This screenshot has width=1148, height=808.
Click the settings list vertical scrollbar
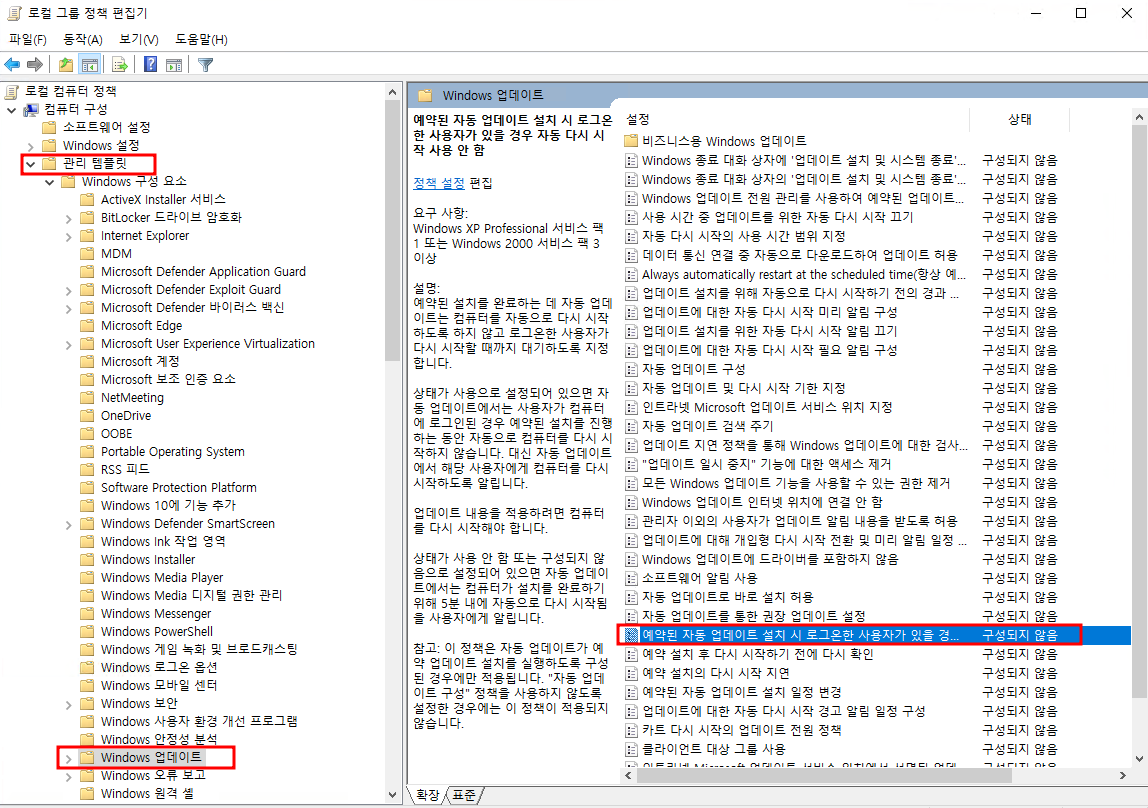coord(1139,400)
